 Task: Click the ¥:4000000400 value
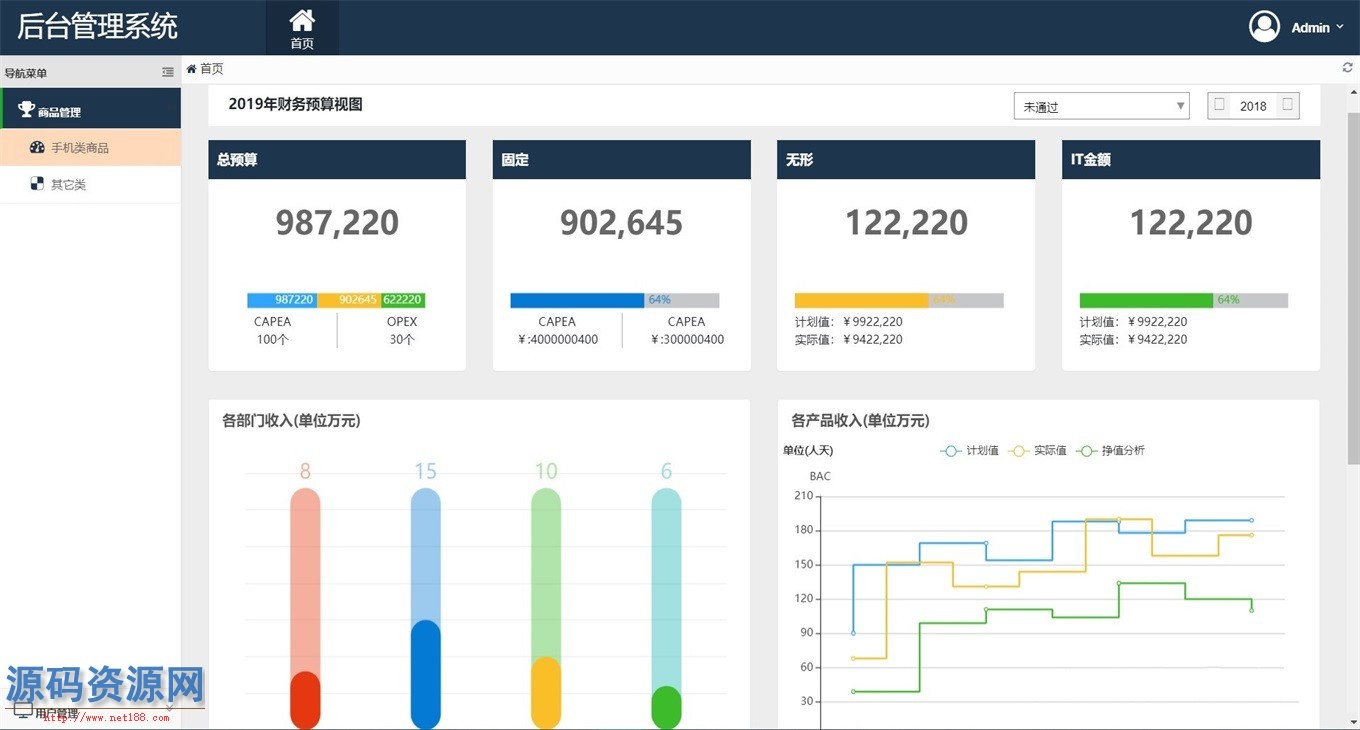[x=558, y=340]
